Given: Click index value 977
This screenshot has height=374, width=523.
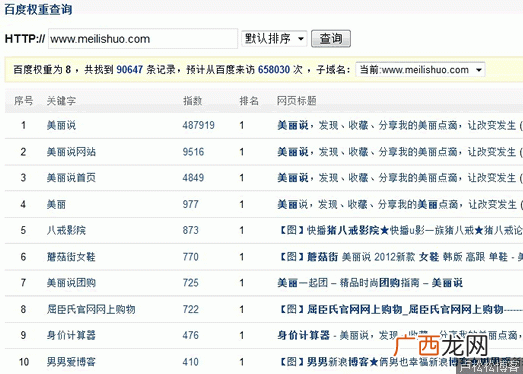Looking at the screenshot, I should (190, 204).
